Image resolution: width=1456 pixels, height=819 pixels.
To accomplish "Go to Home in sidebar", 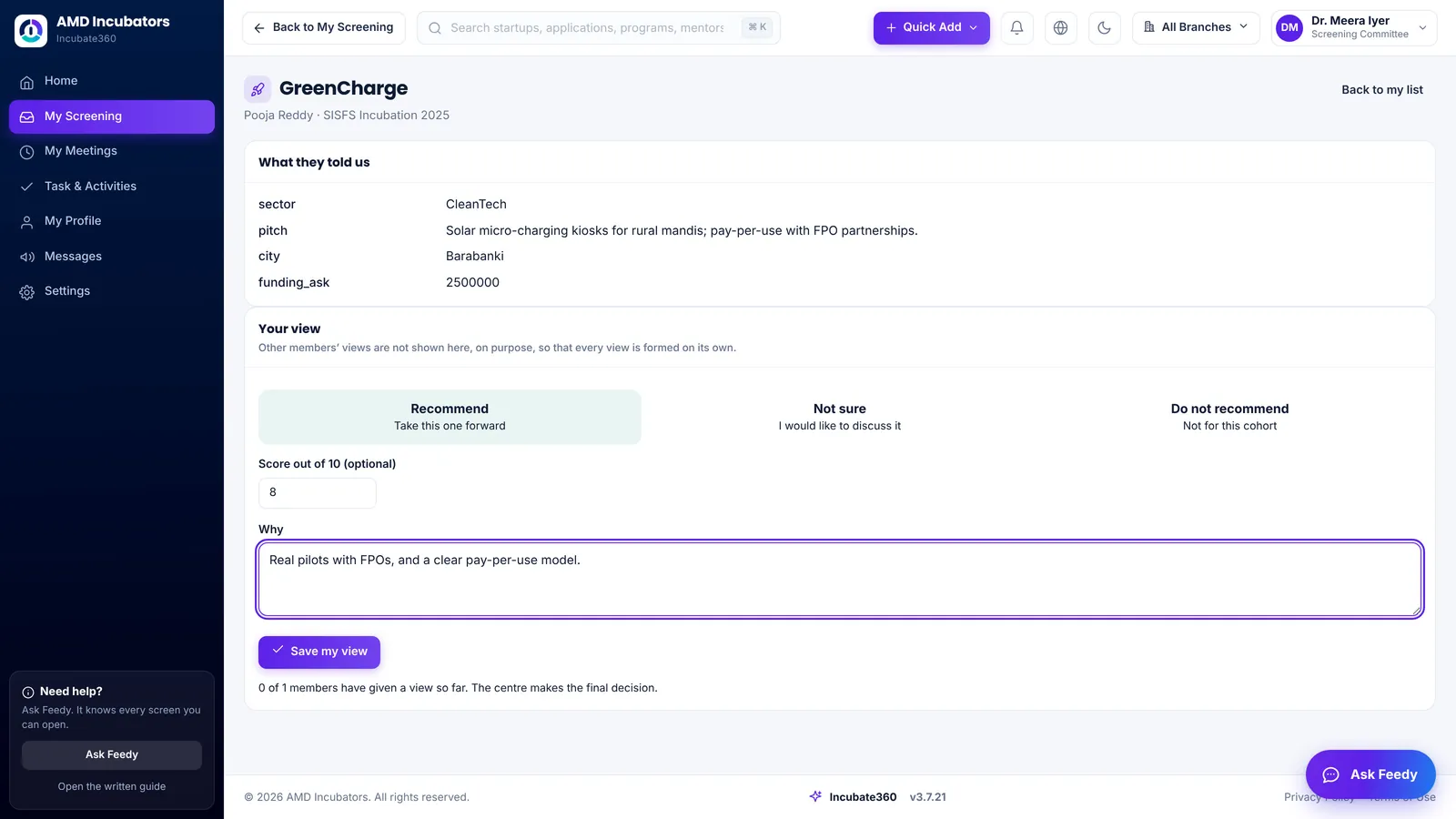I will (112, 81).
